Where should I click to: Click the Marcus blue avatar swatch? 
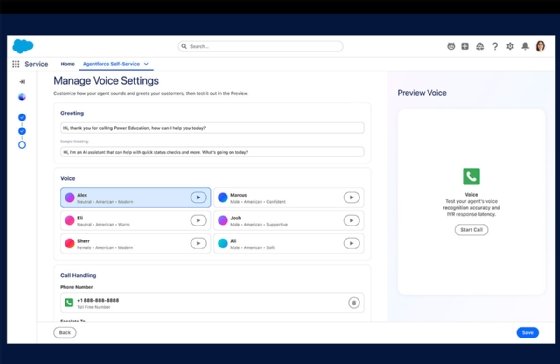(223, 198)
